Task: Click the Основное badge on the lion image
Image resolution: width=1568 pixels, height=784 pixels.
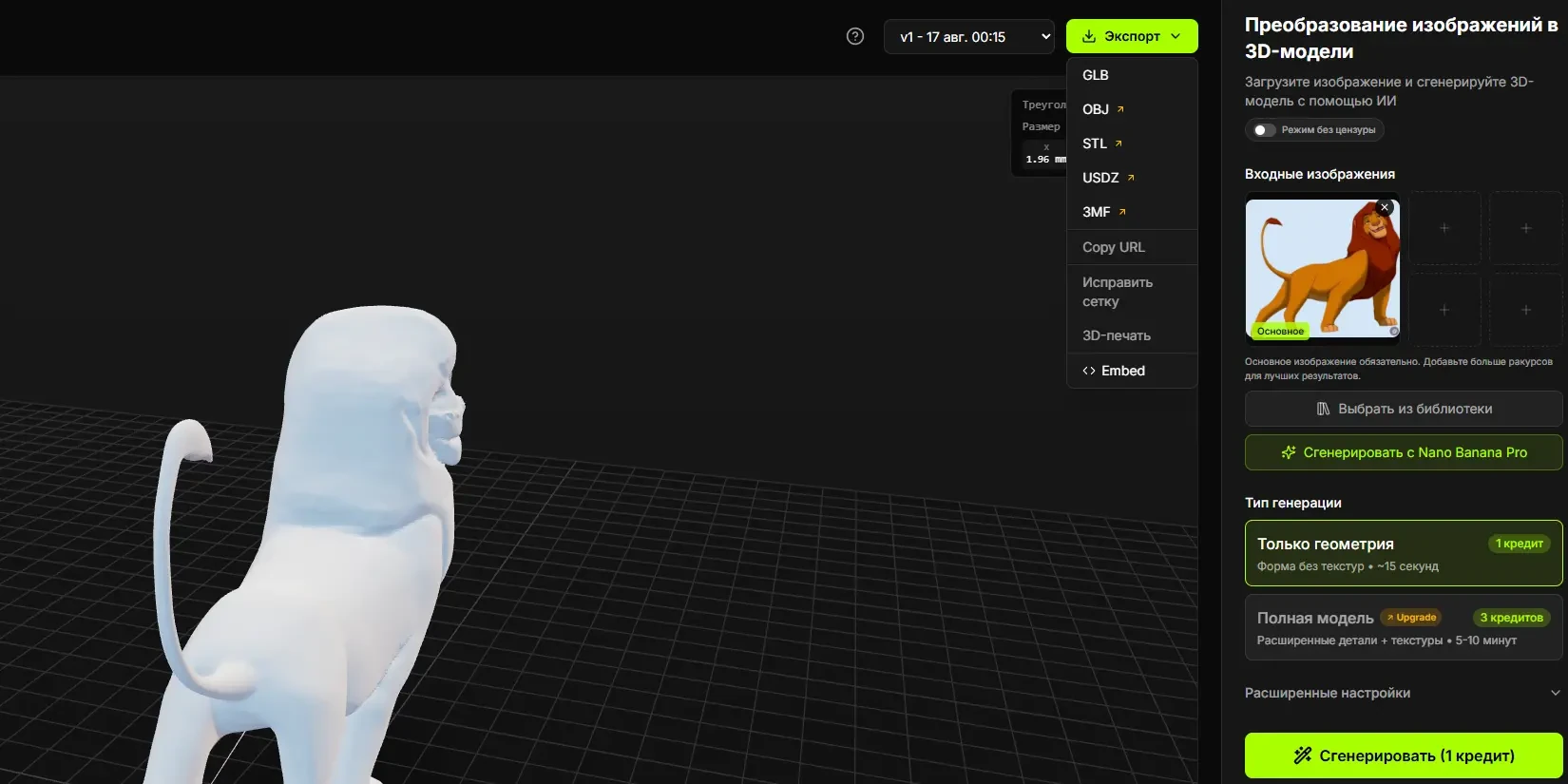Action: point(1280,332)
